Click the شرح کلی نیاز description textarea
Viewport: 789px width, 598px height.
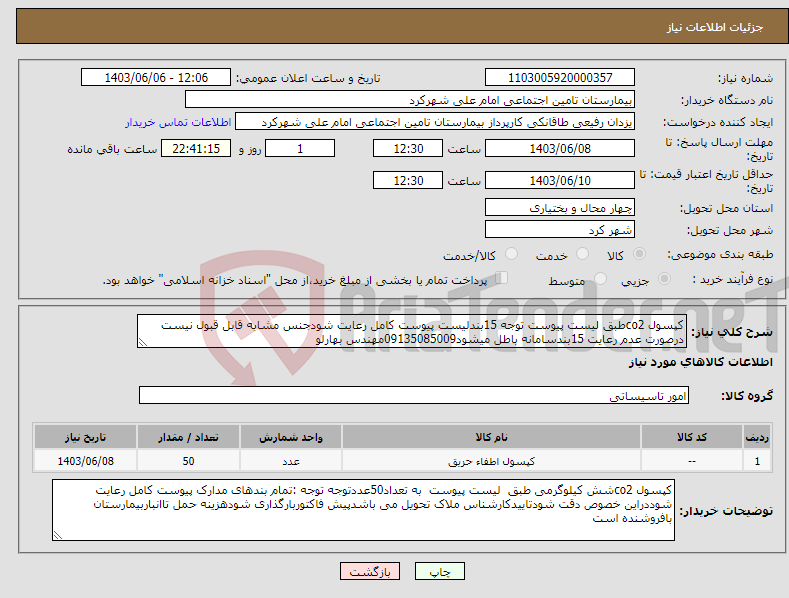[x=412, y=331]
